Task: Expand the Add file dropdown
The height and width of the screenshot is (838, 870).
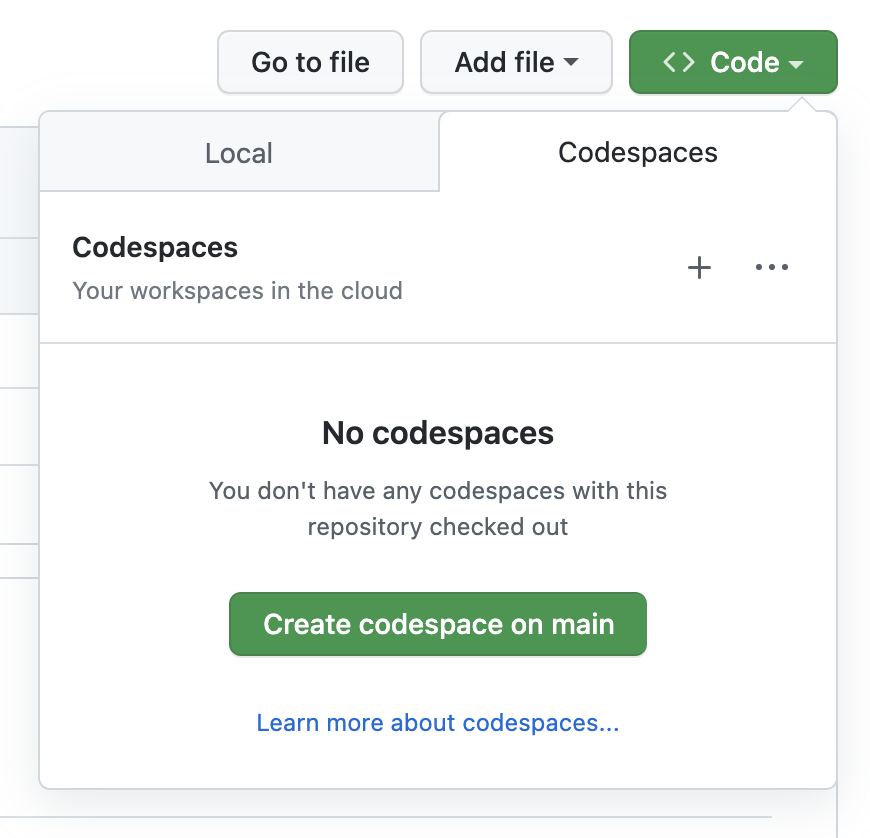Action: pyautogui.click(x=516, y=62)
